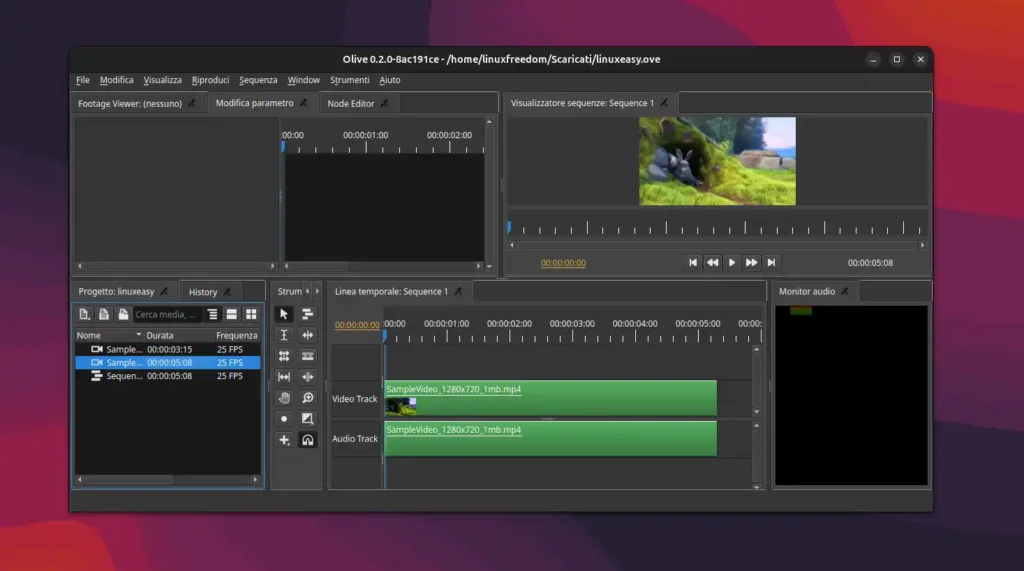Select the Slip tool

click(x=283, y=377)
